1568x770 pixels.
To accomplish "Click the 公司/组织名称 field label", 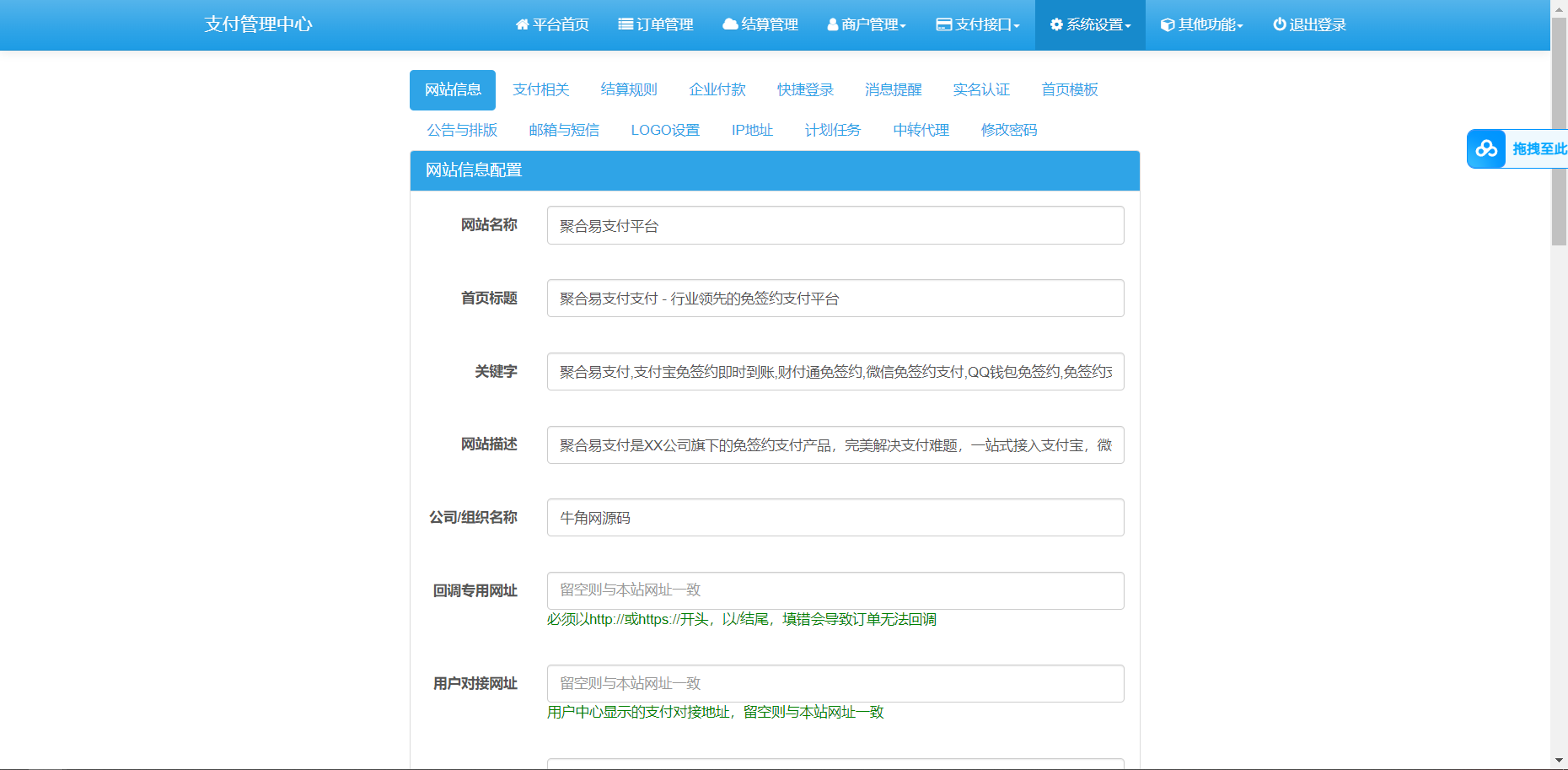I will [473, 518].
